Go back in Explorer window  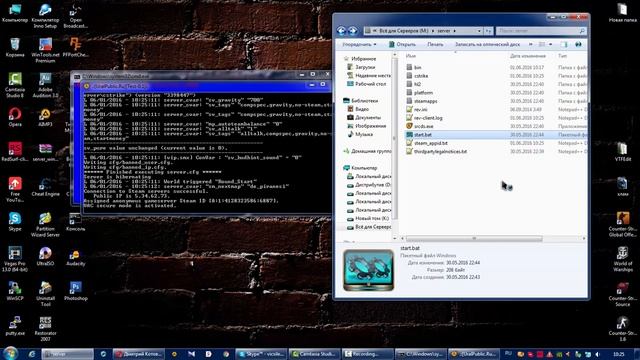(x=341, y=31)
